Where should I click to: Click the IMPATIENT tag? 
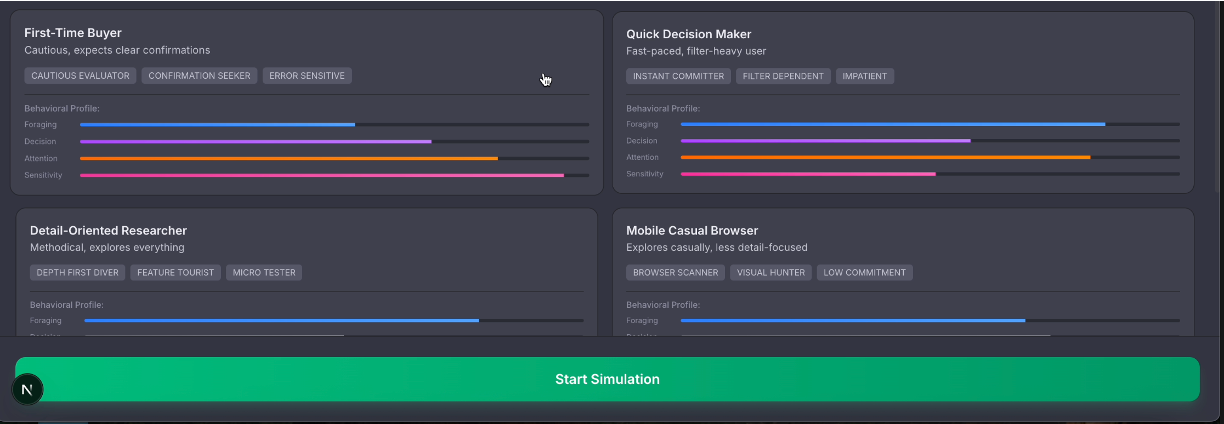click(x=865, y=76)
